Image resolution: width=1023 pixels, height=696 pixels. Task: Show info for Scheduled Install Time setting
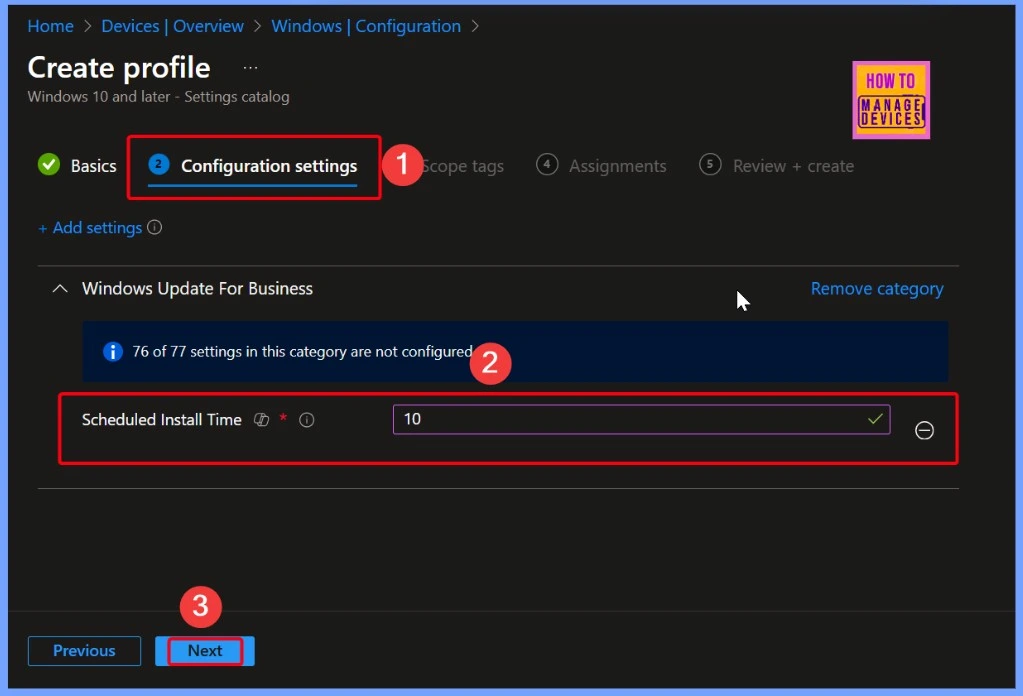pos(307,420)
